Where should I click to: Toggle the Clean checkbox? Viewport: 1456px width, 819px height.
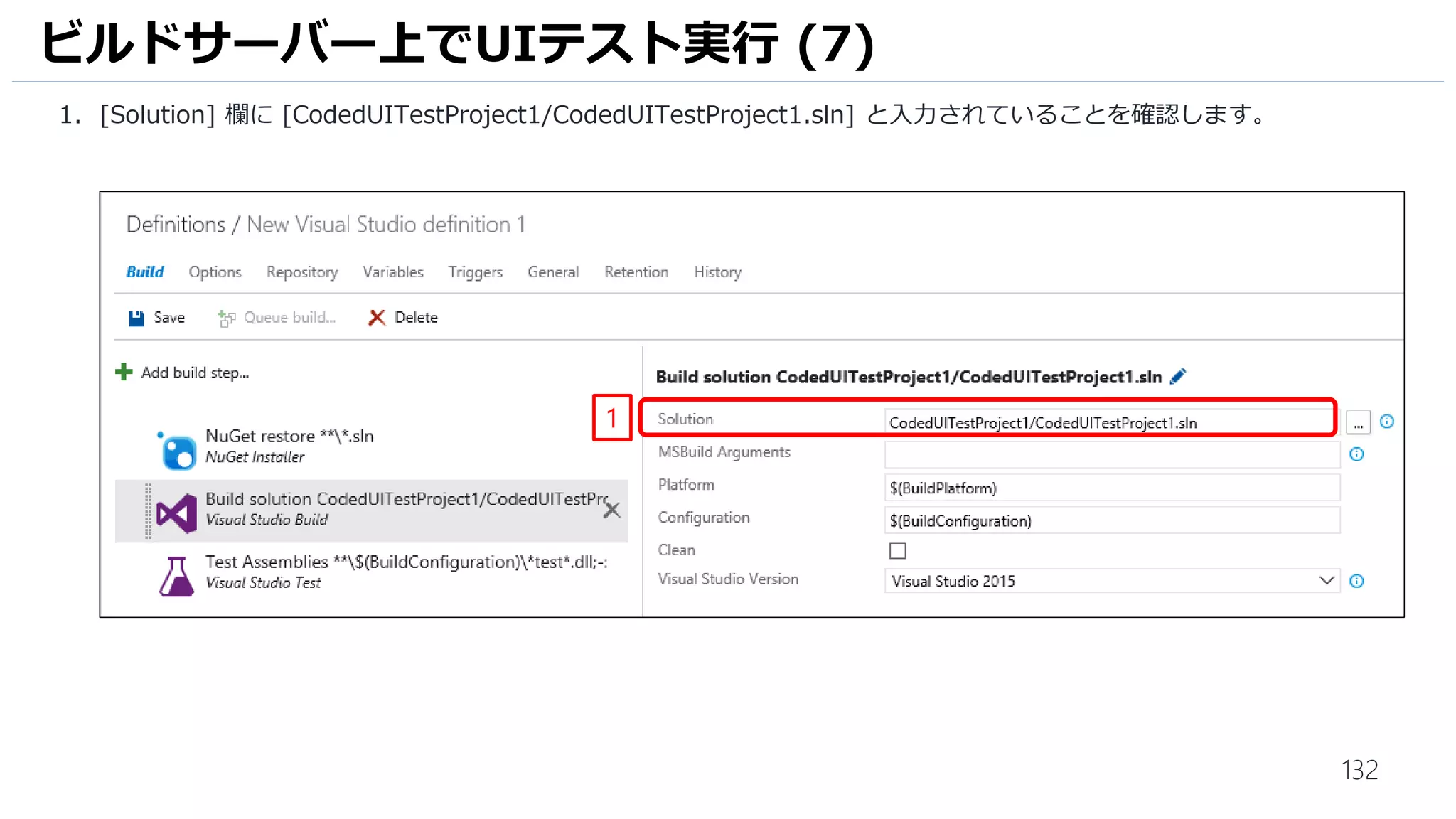click(898, 551)
